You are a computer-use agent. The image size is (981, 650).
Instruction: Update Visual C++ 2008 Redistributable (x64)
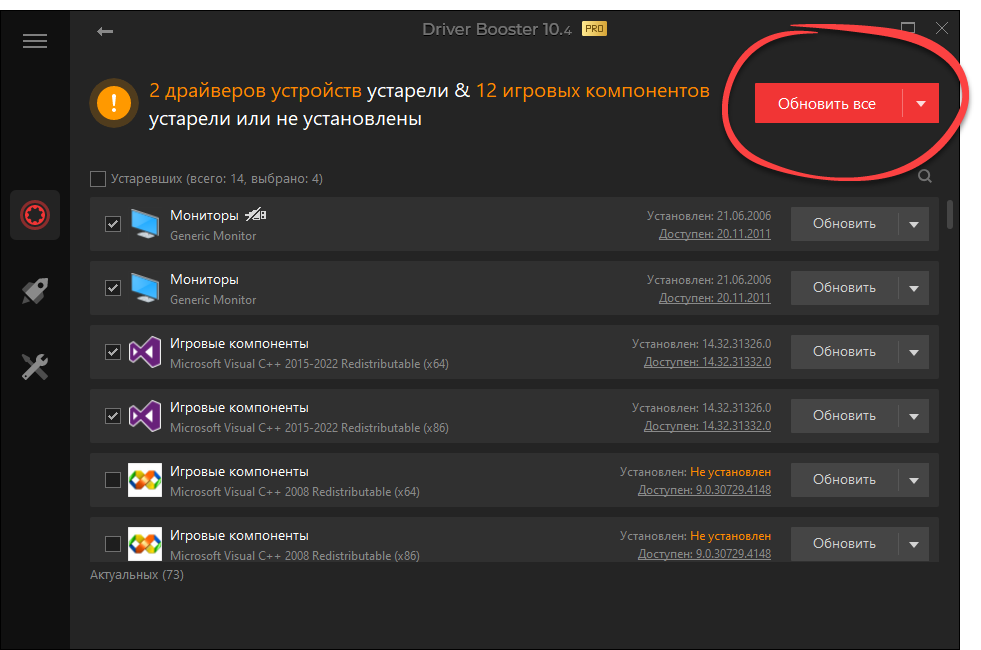pyautogui.click(x=845, y=480)
